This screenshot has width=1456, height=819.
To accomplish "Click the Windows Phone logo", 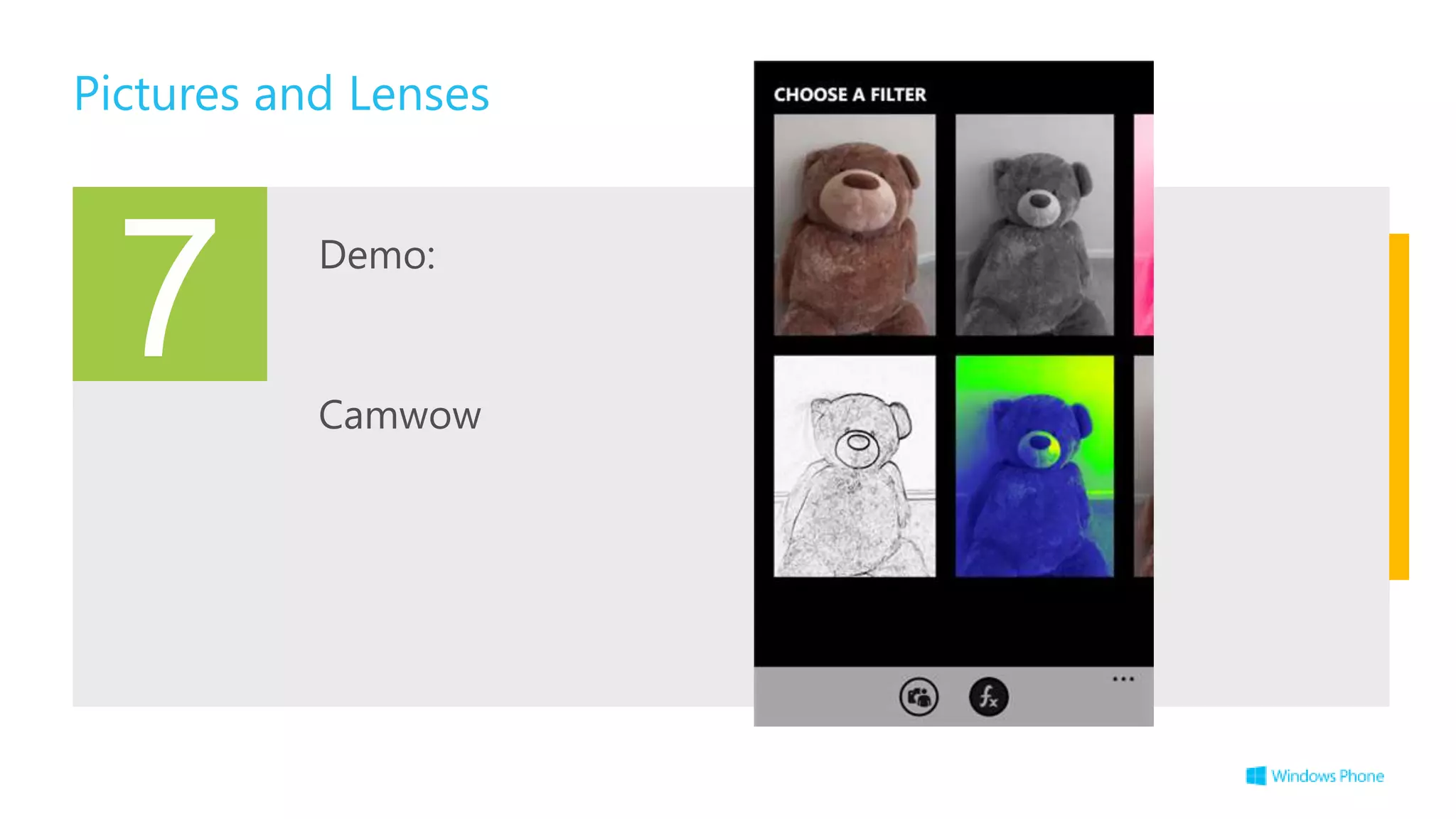I will pos(1315,776).
